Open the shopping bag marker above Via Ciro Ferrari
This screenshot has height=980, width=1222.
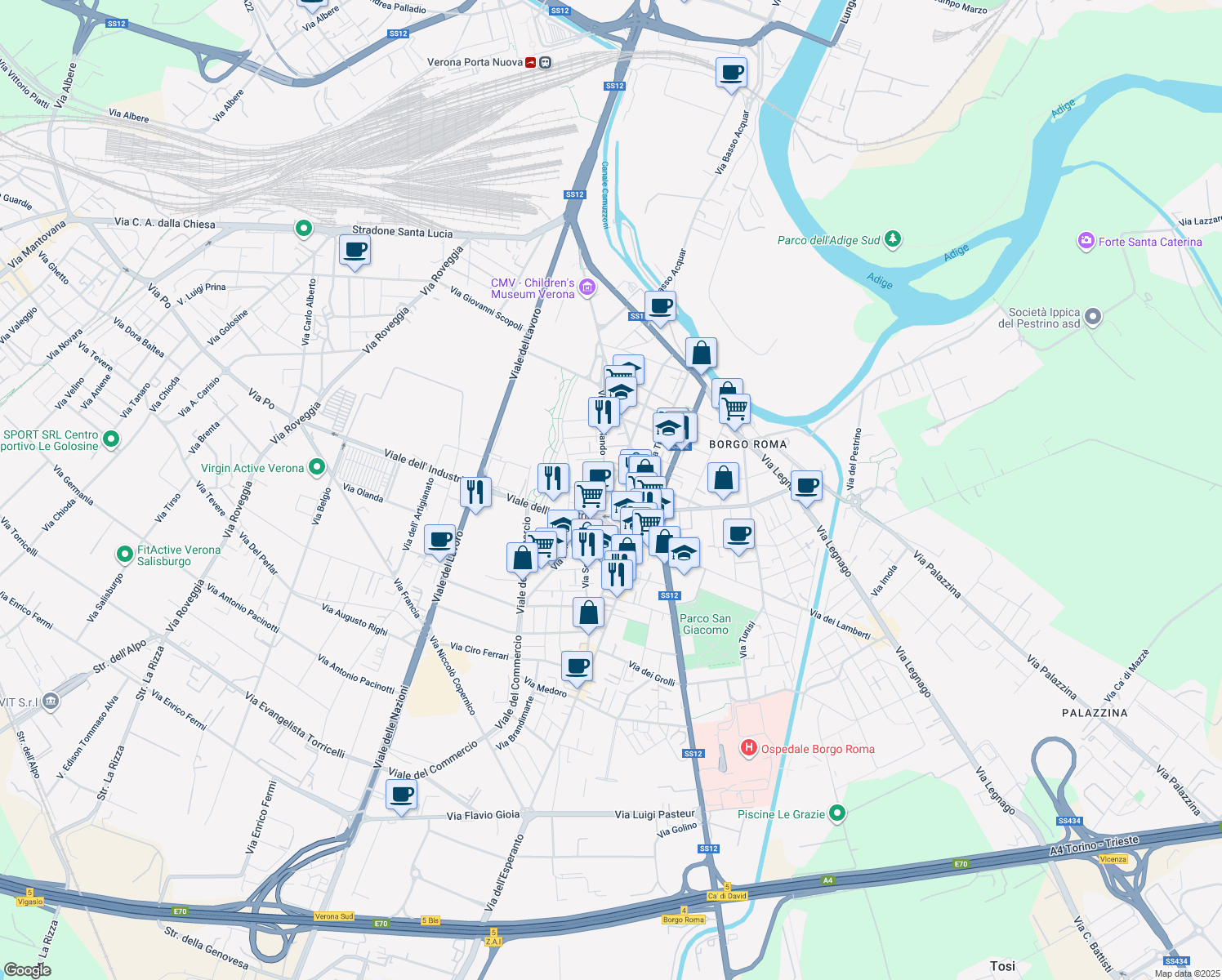click(588, 612)
